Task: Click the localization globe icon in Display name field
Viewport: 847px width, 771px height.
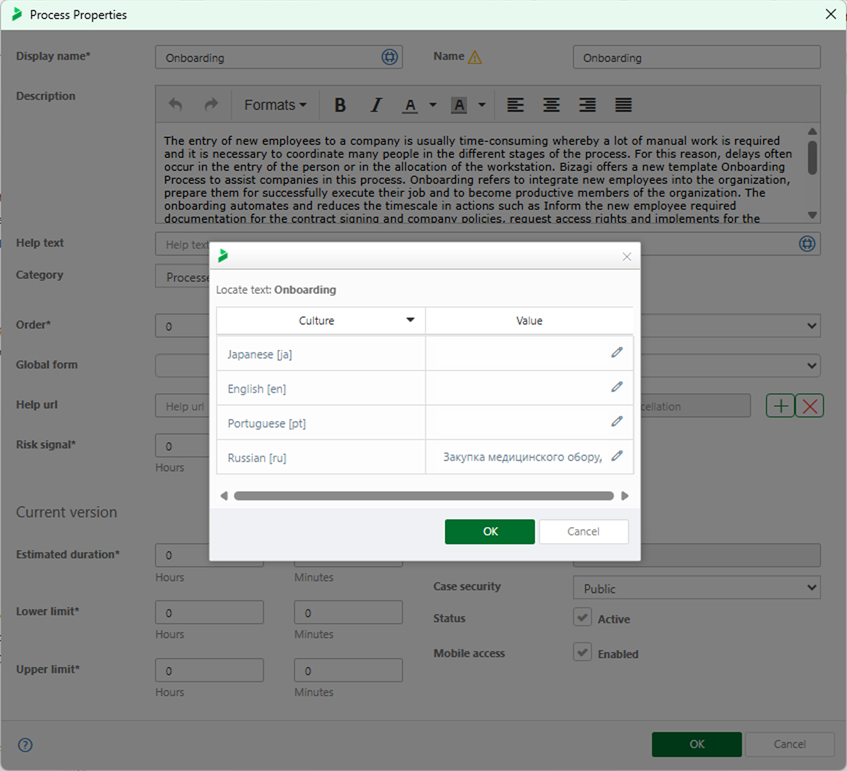Action: tap(389, 57)
